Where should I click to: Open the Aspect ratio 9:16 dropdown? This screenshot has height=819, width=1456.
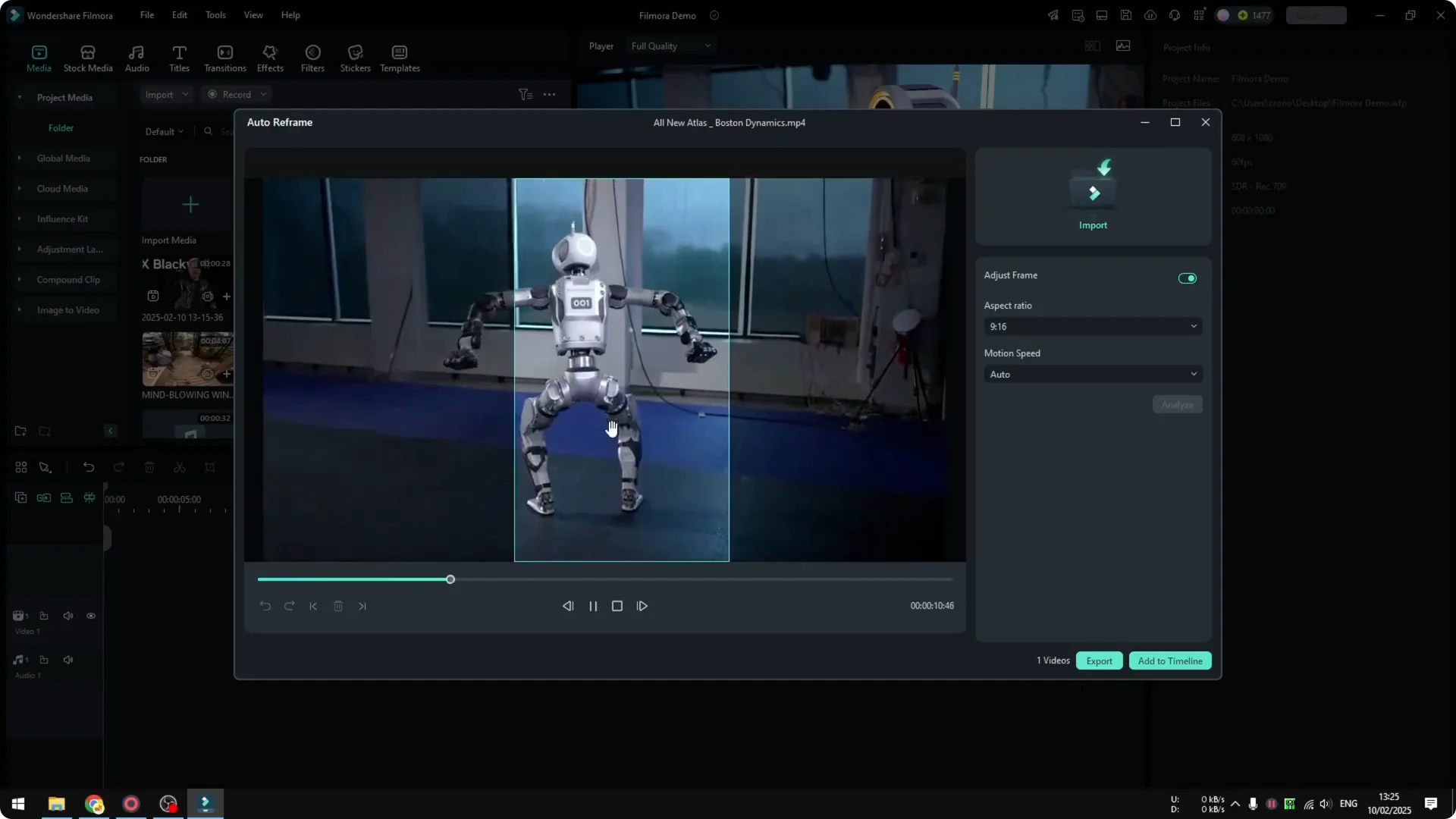pos(1093,326)
